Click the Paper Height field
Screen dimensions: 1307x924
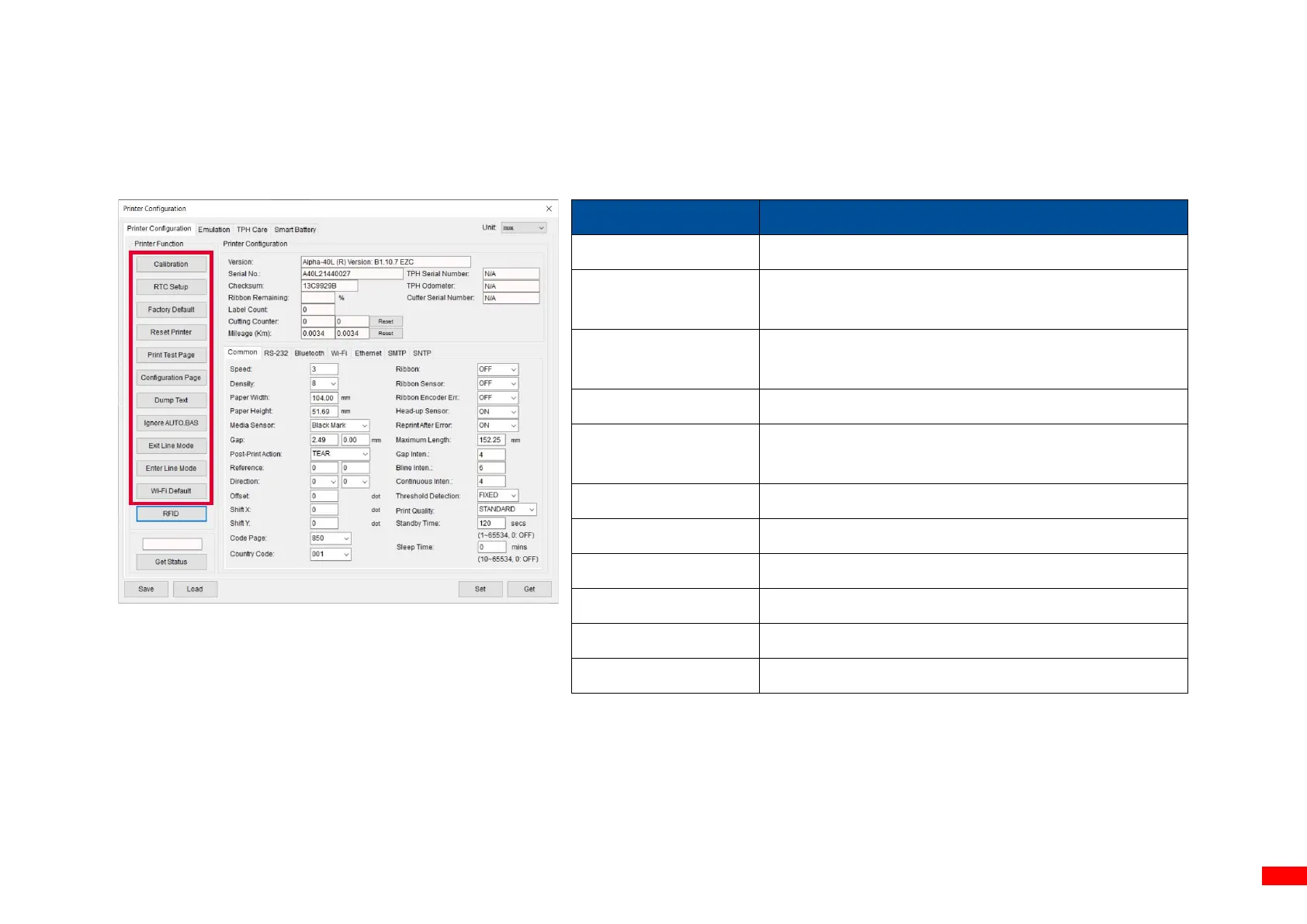click(x=324, y=412)
